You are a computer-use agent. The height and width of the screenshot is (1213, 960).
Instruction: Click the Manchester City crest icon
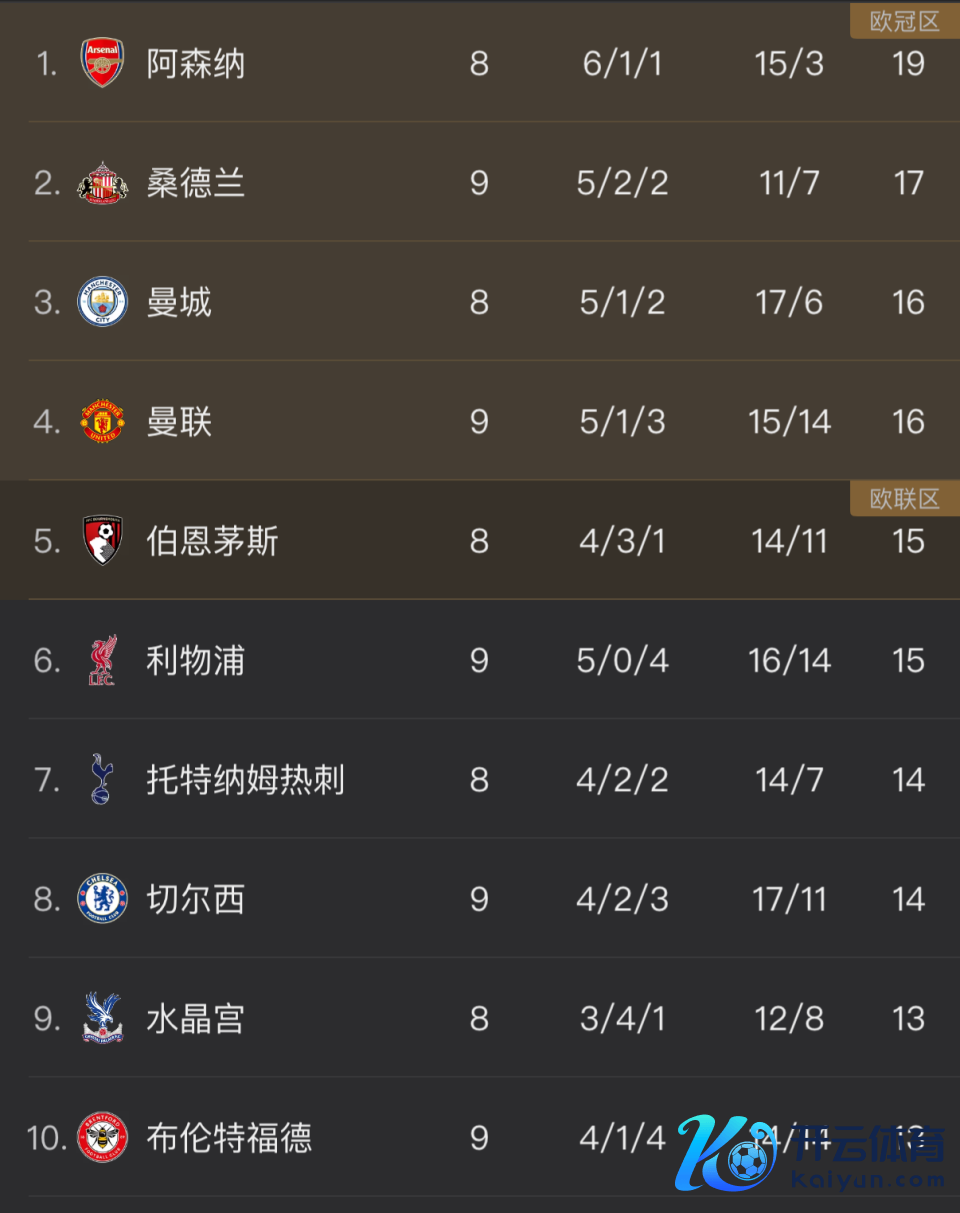[102, 302]
